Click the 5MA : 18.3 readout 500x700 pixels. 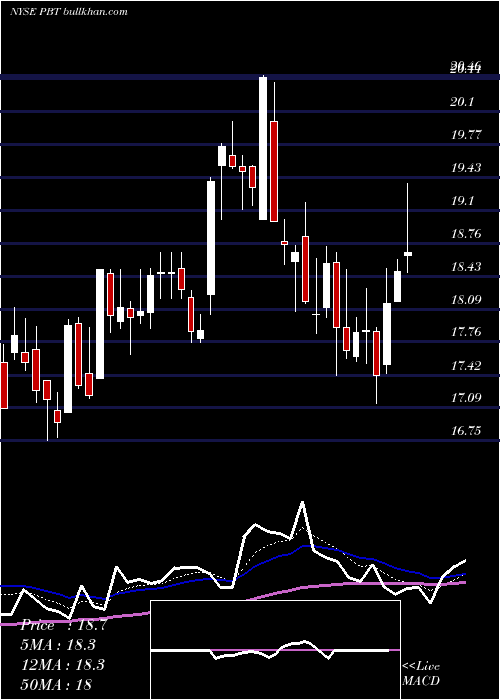(58, 645)
